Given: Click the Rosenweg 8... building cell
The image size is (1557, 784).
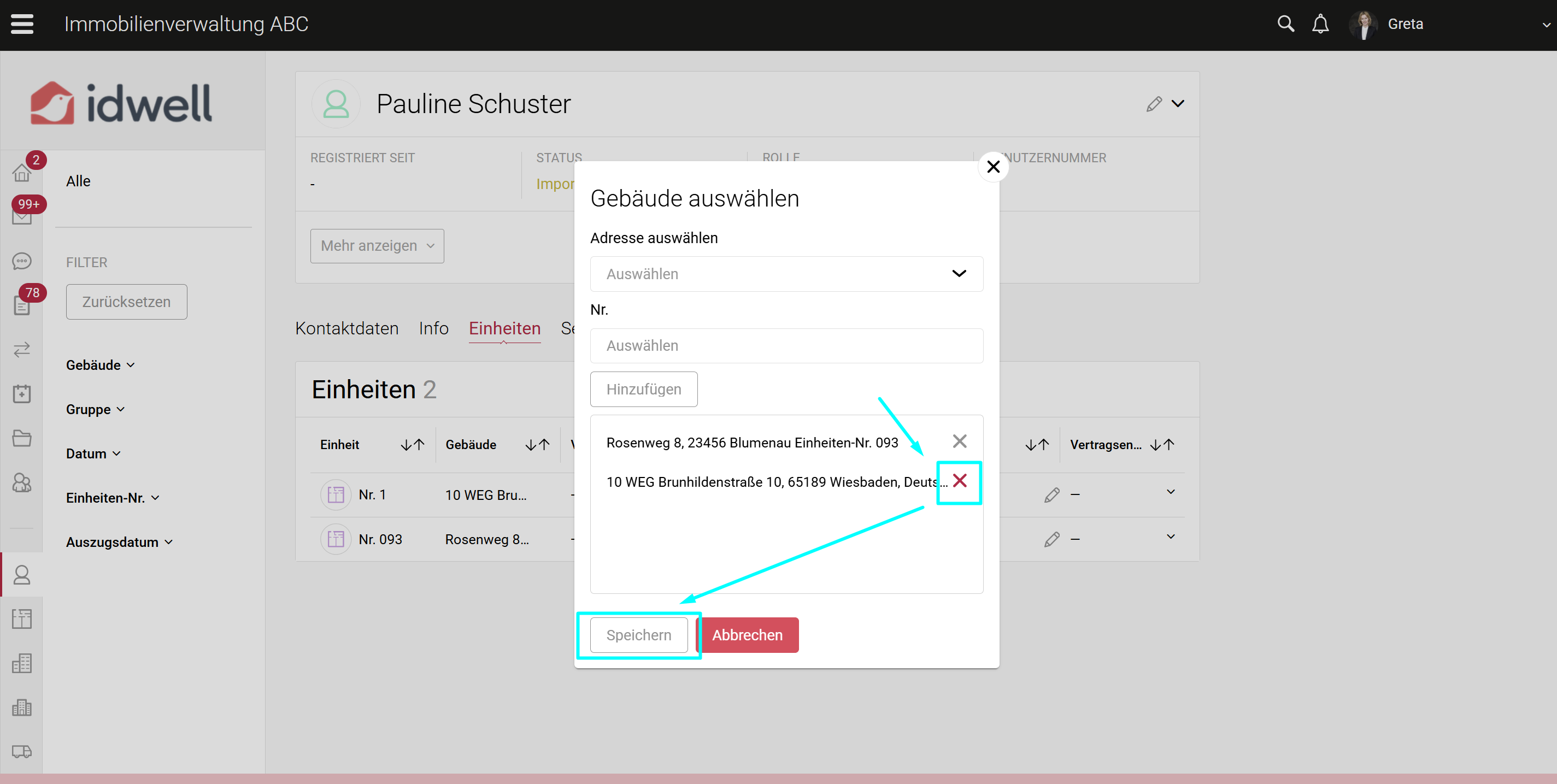Looking at the screenshot, I should pos(487,539).
